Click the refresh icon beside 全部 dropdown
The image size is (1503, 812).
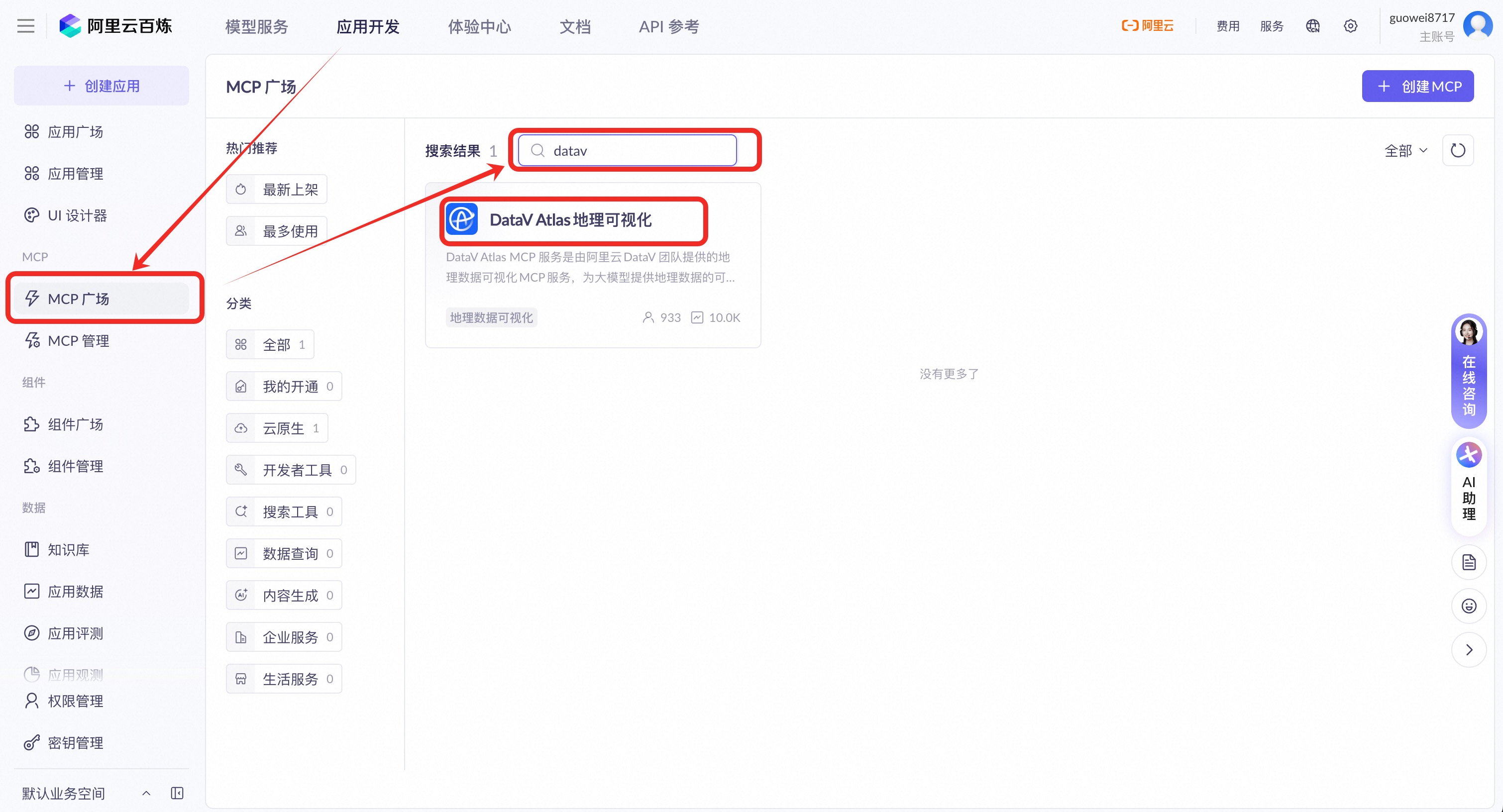click(1458, 150)
